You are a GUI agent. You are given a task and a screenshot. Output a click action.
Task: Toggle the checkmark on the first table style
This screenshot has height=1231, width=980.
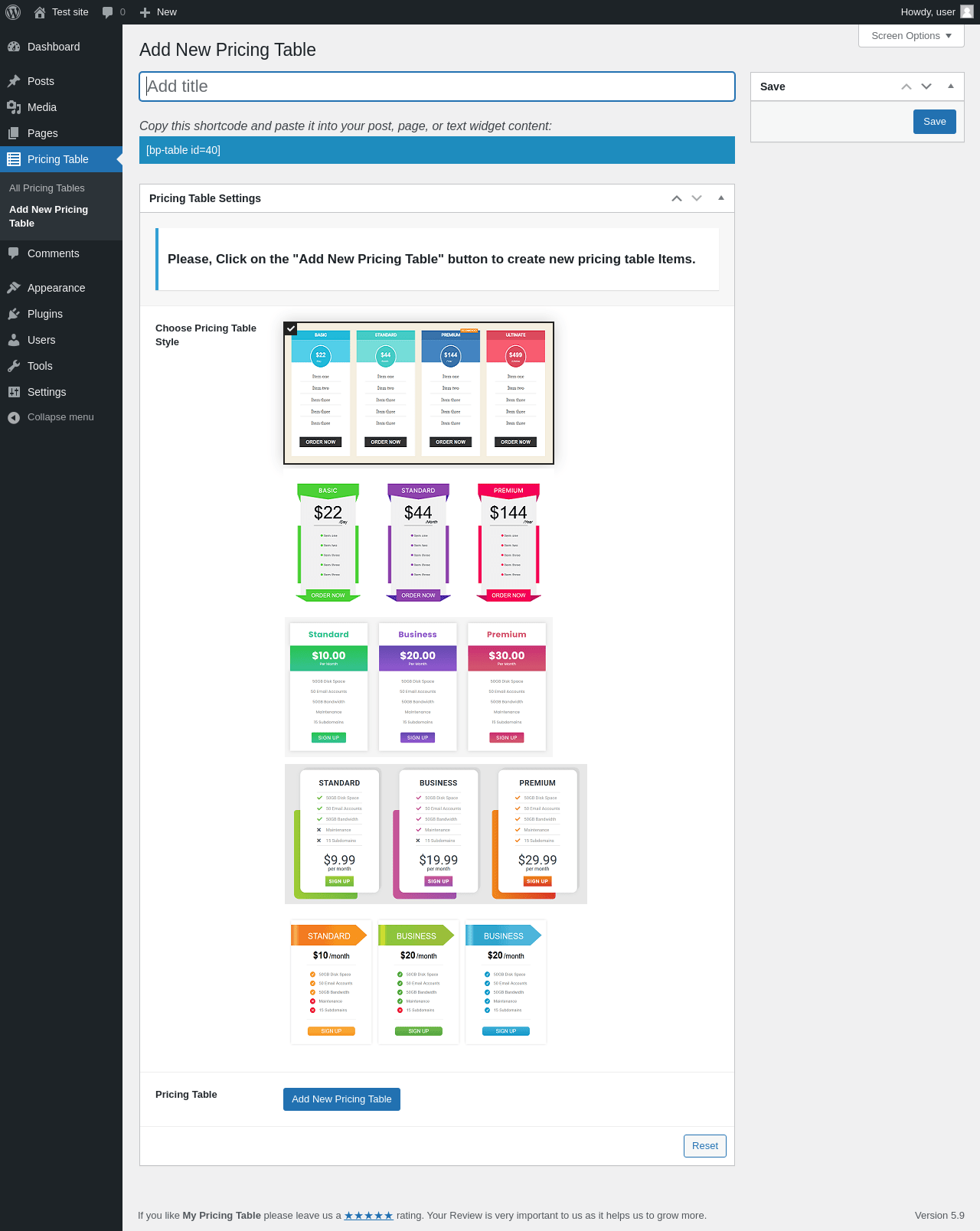[290, 328]
